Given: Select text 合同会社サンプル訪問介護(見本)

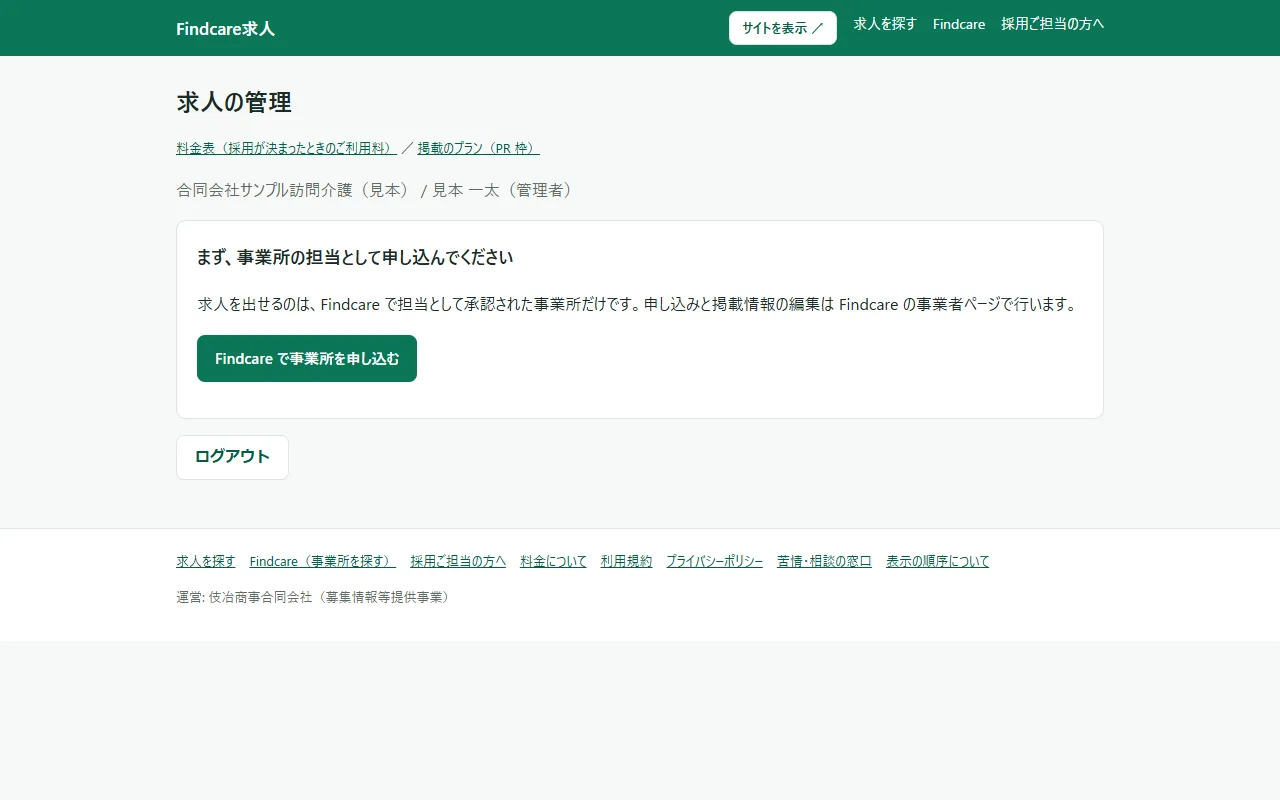Looking at the screenshot, I should tap(296, 190).
